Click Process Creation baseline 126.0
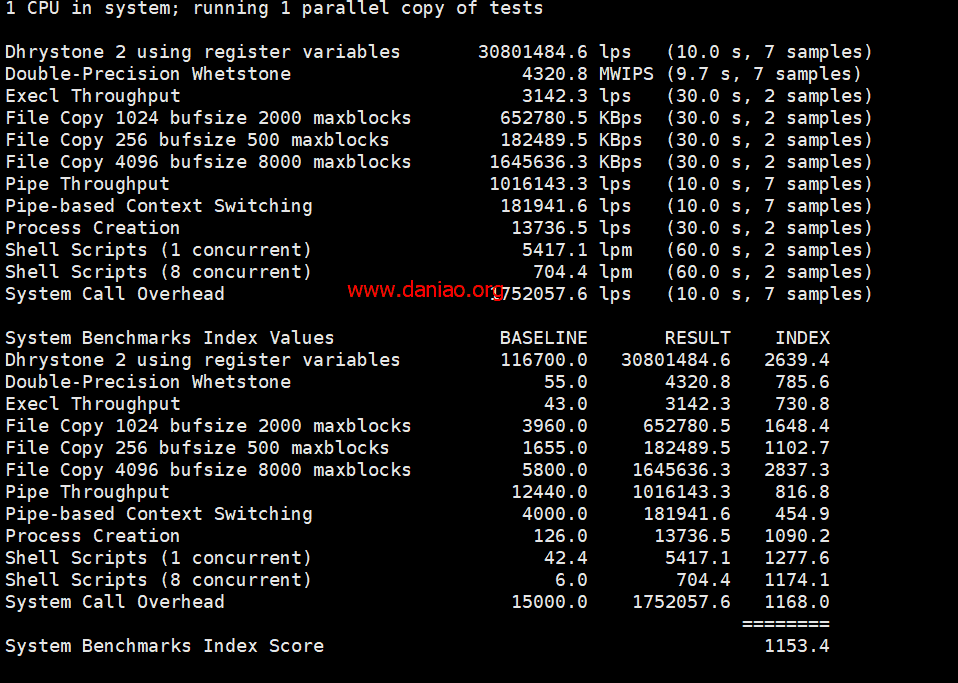The width and height of the screenshot is (958, 683). click(x=560, y=536)
